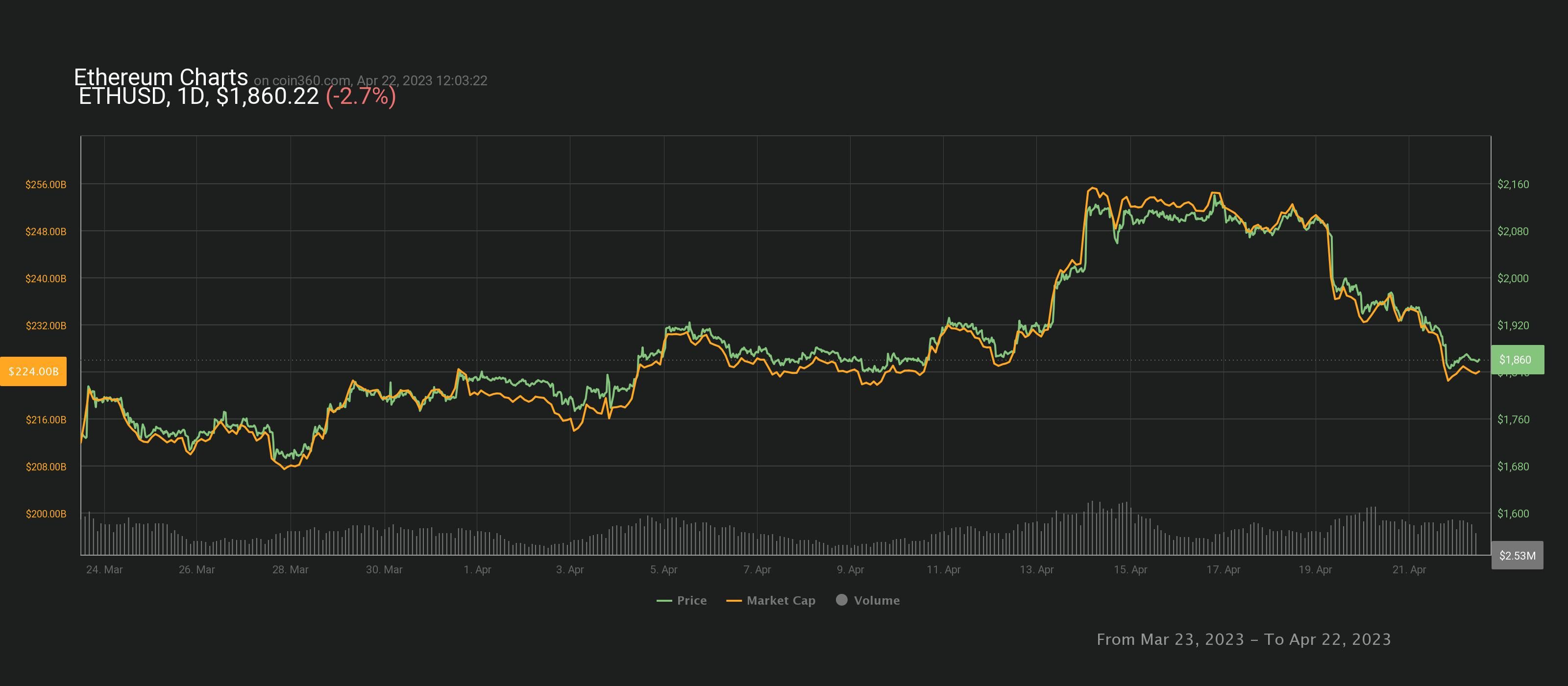Click the 19. Apr date label
The height and width of the screenshot is (686, 1568).
point(1315,570)
